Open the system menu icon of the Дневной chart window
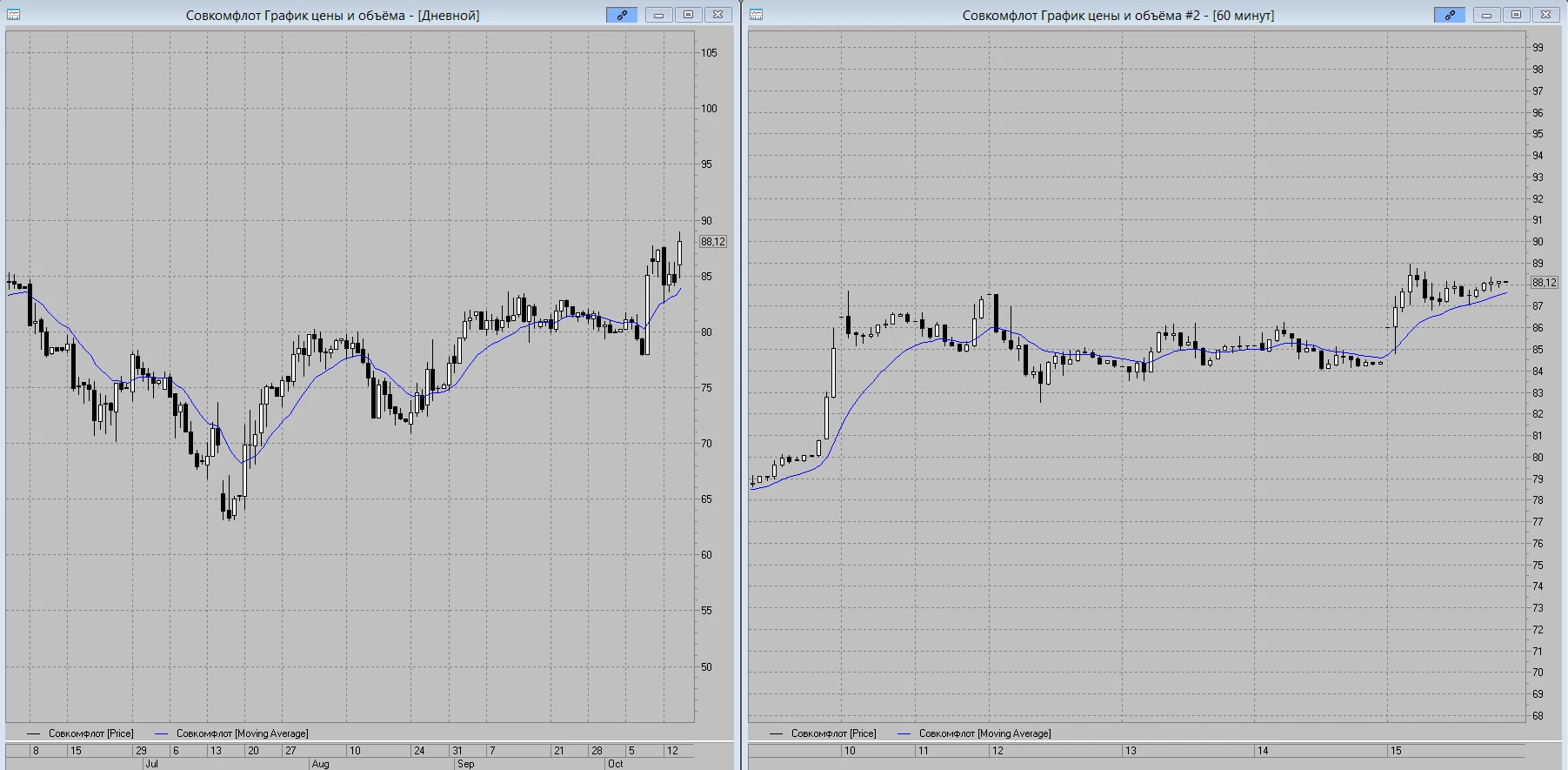Screen dimensions: 1568x770 click(x=14, y=15)
